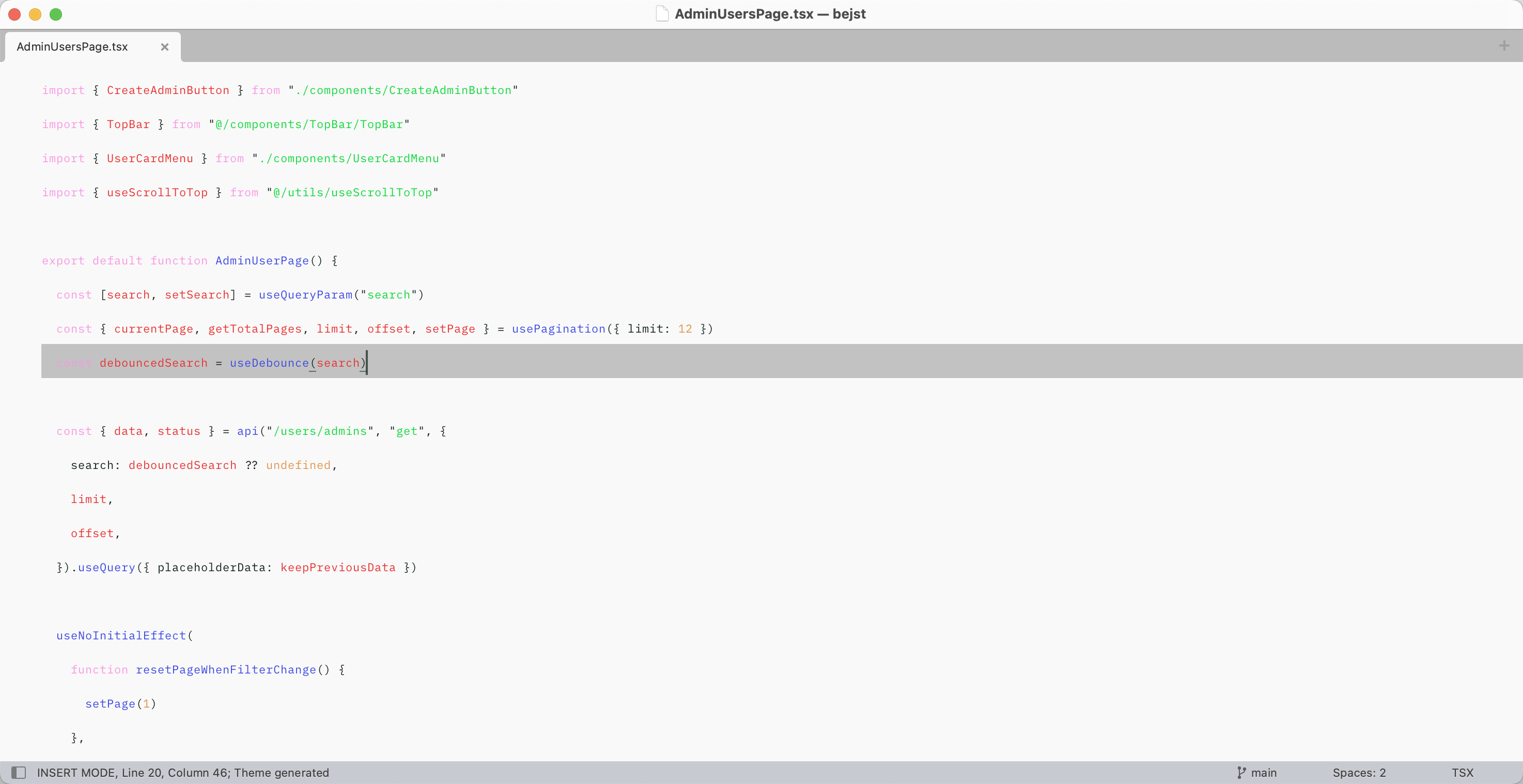The width and height of the screenshot is (1523, 784).
Task: Open a new tab with plus button
Action: (x=1504, y=45)
